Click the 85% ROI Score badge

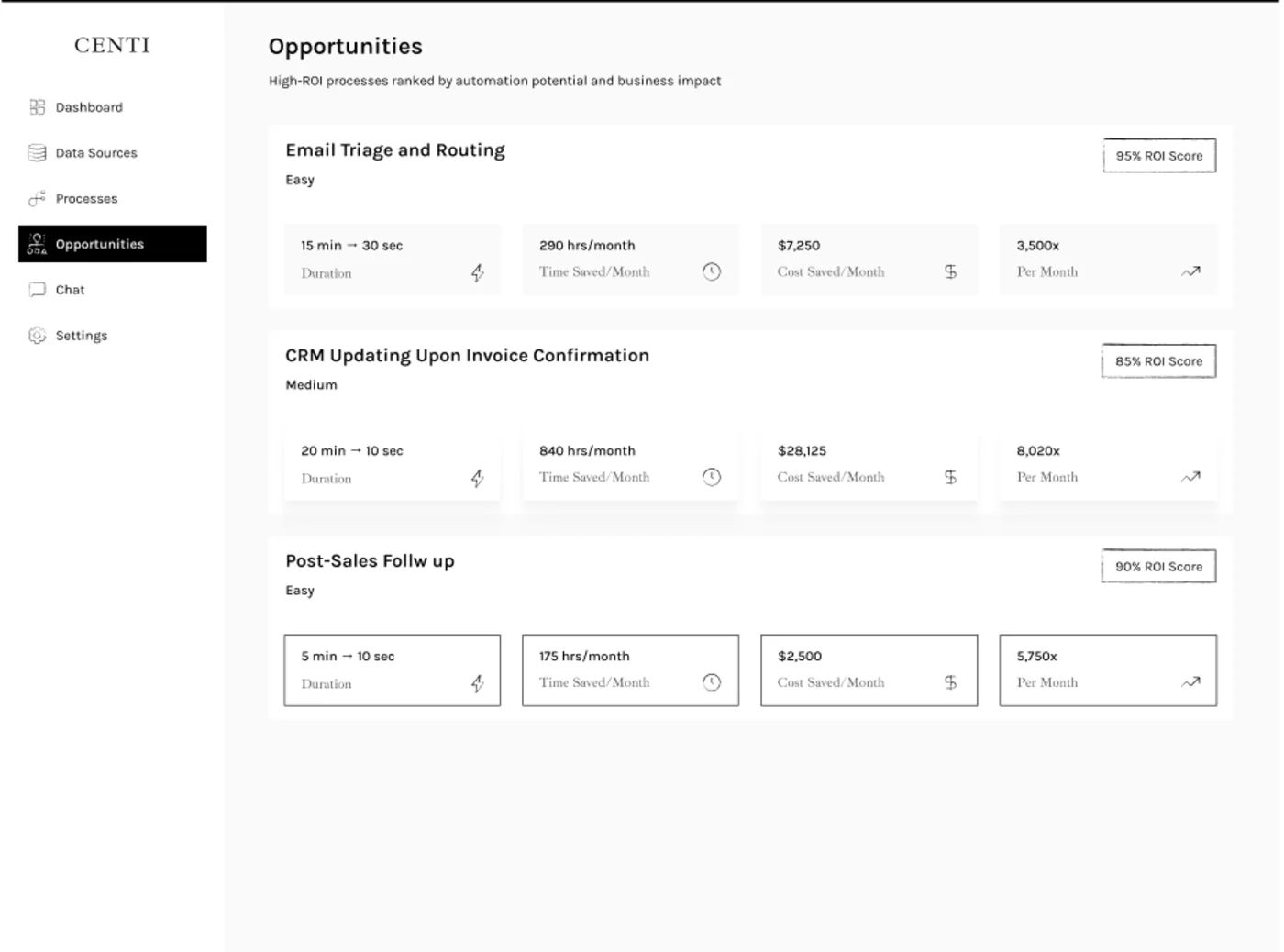coord(1158,360)
